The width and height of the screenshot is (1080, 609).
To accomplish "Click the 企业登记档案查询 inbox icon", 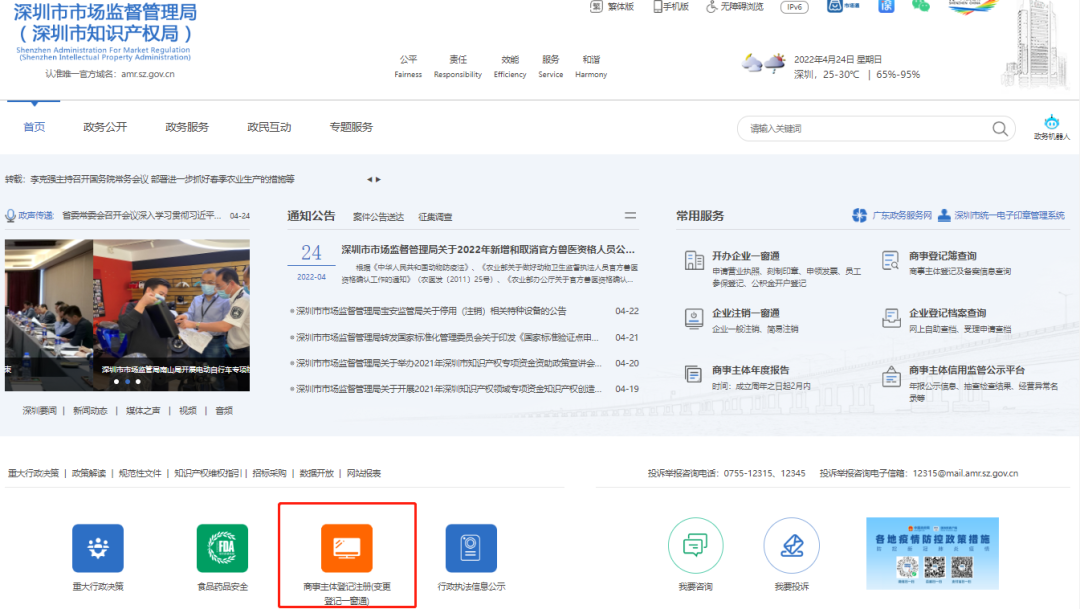I will [x=891, y=318].
